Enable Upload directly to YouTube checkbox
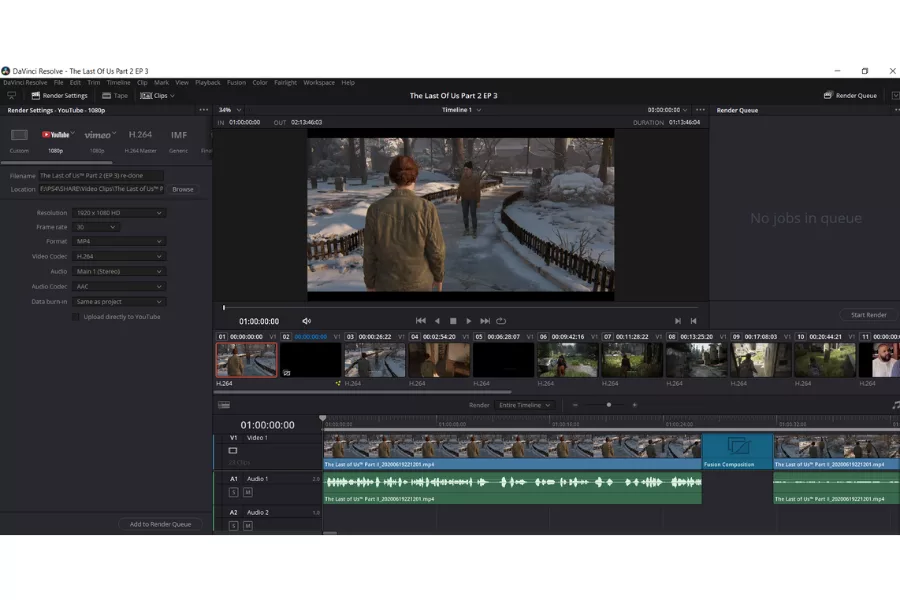Screen dimensions: 900x600 coord(75,317)
